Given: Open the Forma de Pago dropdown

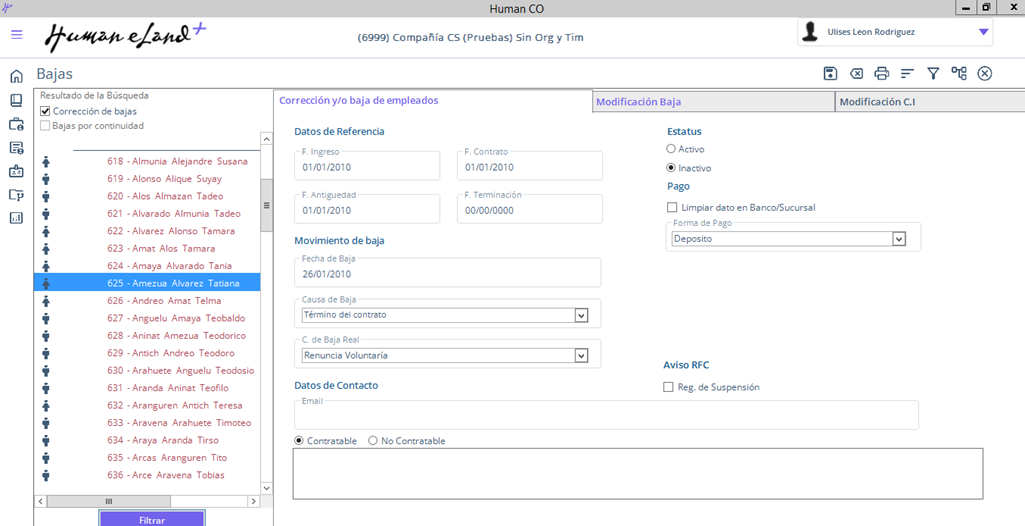Looking at the screenshot, I should click(898, 239).
